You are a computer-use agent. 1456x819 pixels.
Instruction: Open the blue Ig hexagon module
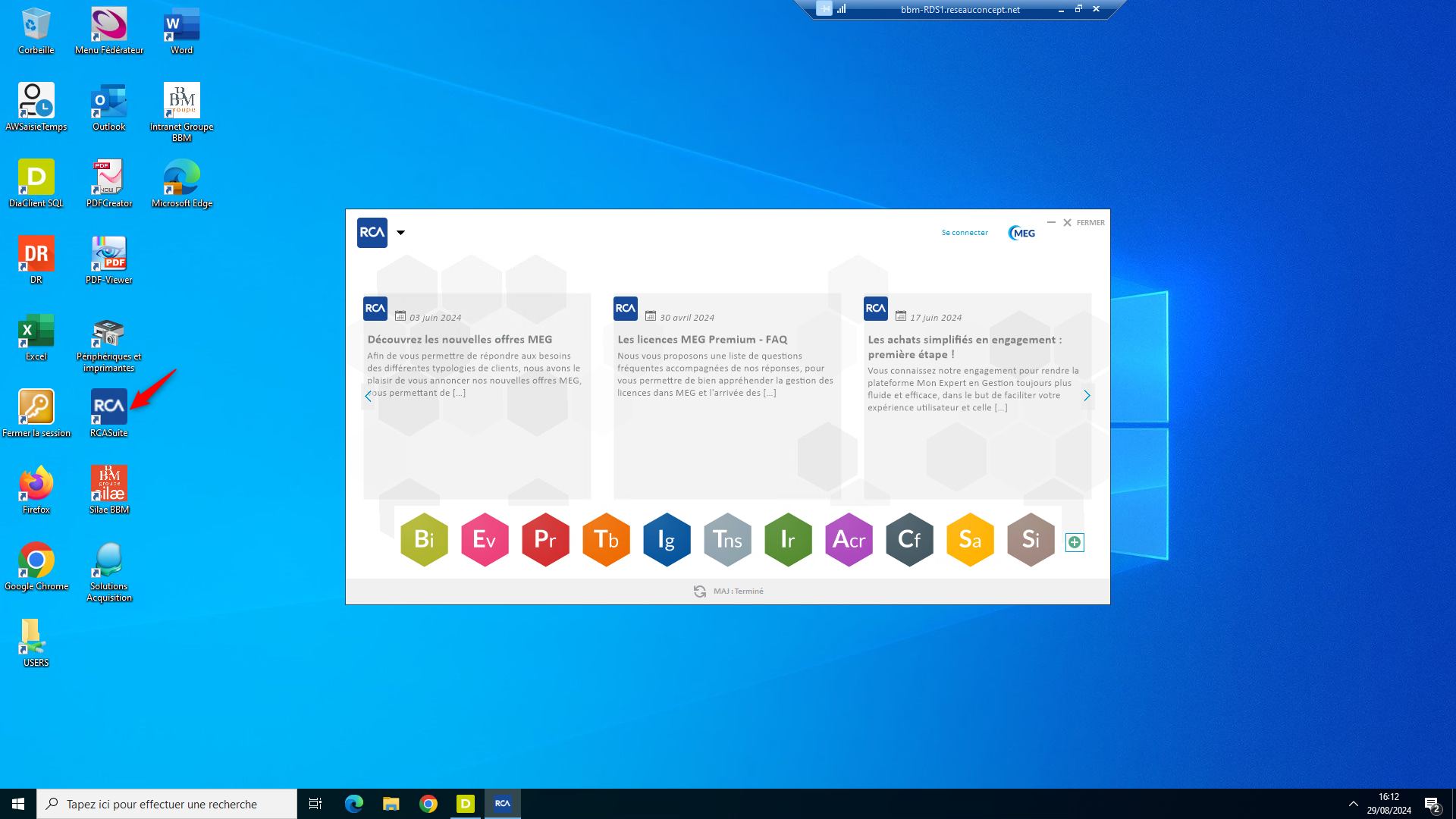coord(667,540)
